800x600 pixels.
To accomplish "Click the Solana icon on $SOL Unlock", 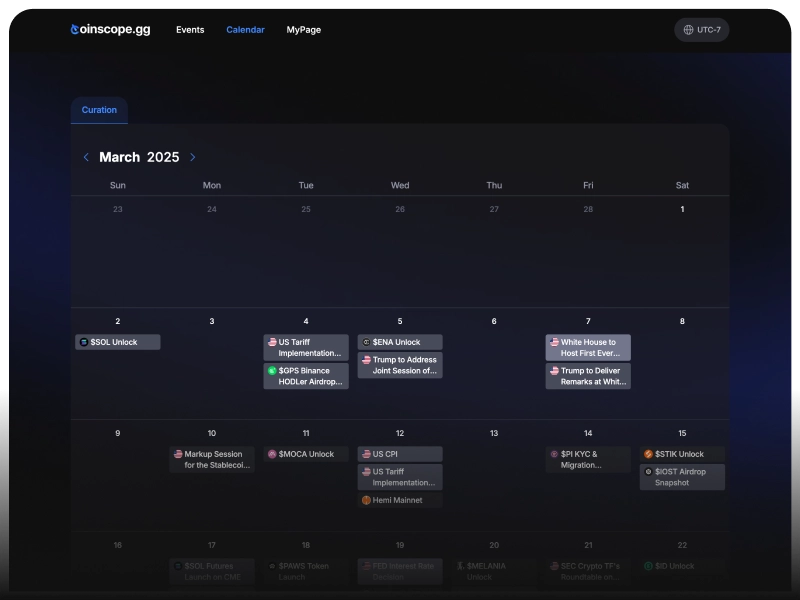I will [x=84, y=342].
